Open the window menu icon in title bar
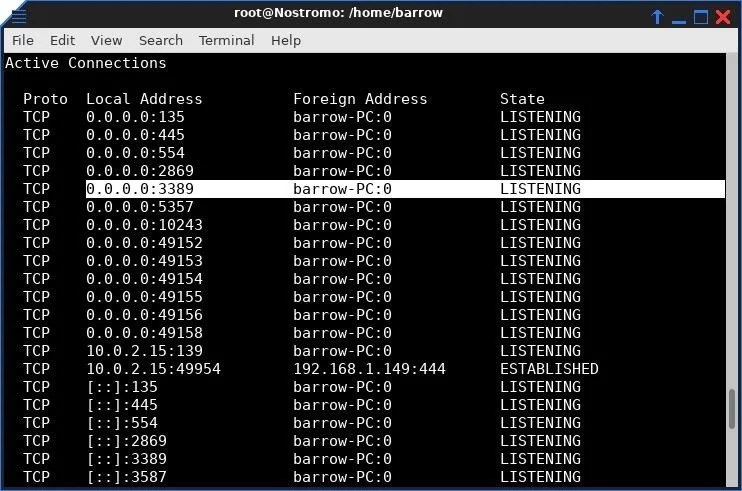The height and width of the screenshot is (491, 742). [x=19, y=15]
